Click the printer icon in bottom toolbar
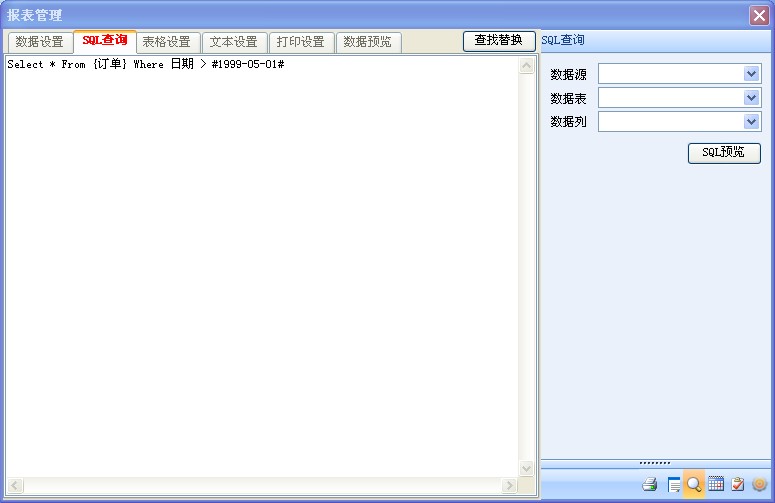This screenshot has width=775, height=503. coord(650,484)
